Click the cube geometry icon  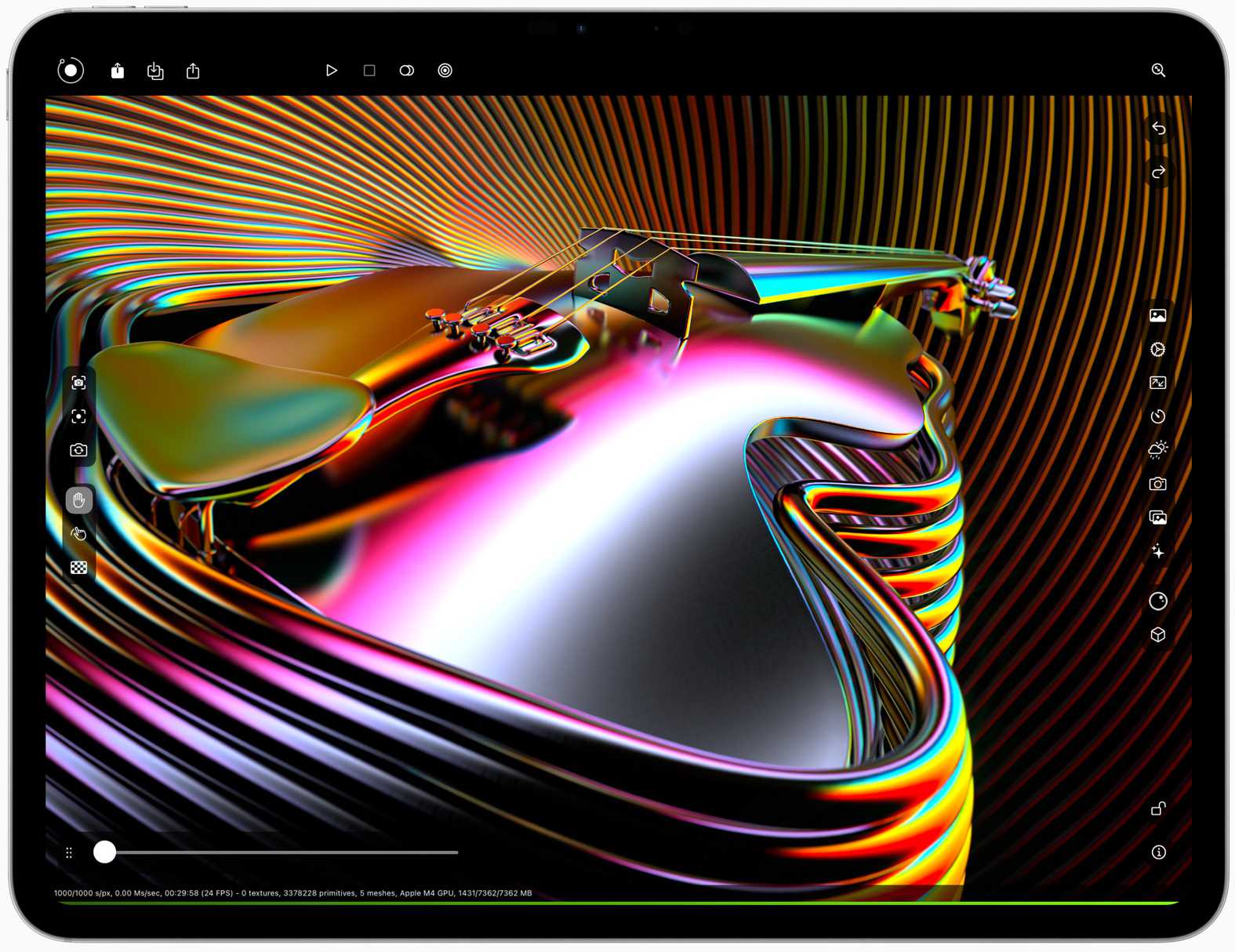coord(1157,635)
